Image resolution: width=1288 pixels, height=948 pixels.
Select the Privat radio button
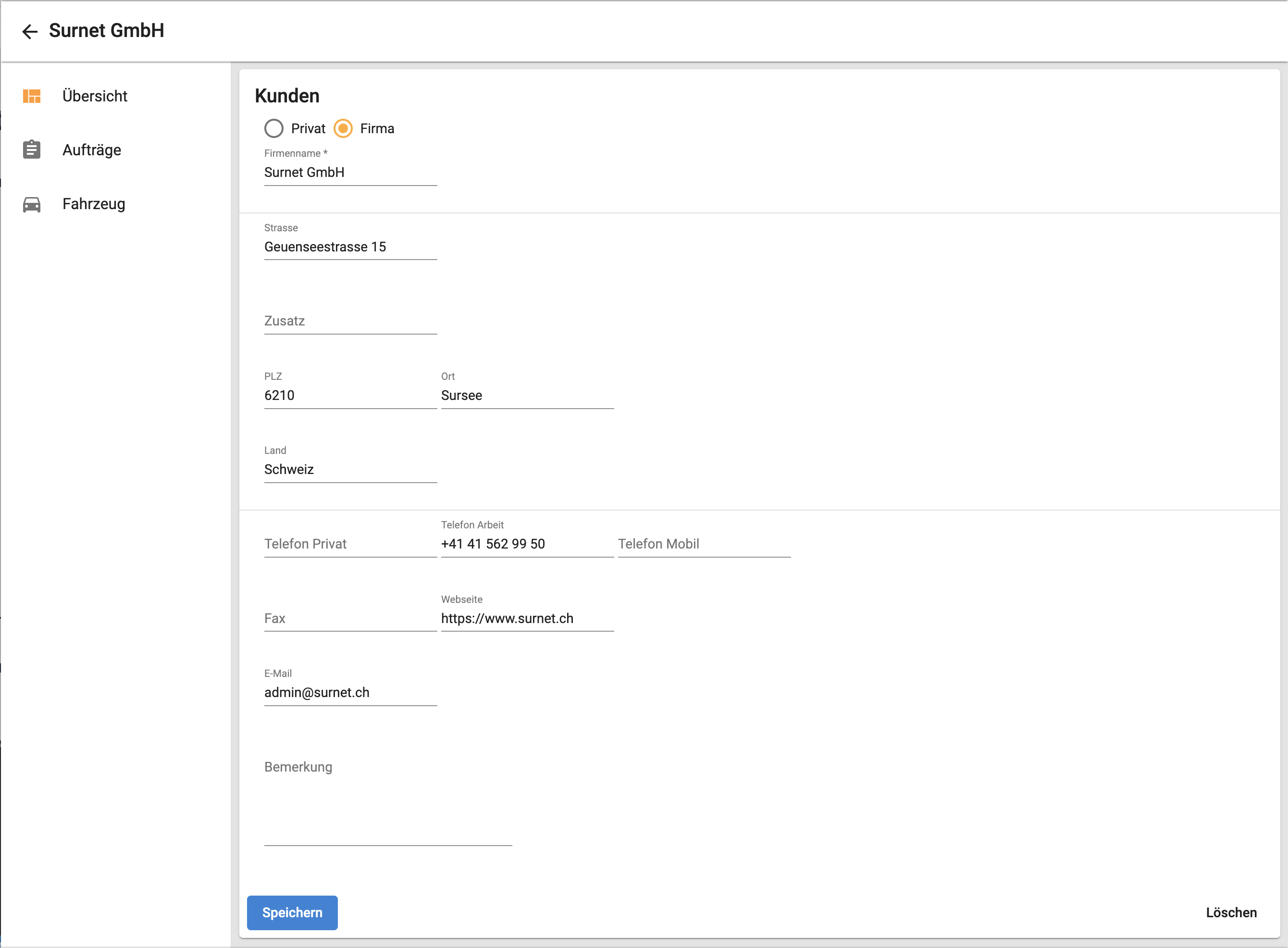tap(273, 128)
